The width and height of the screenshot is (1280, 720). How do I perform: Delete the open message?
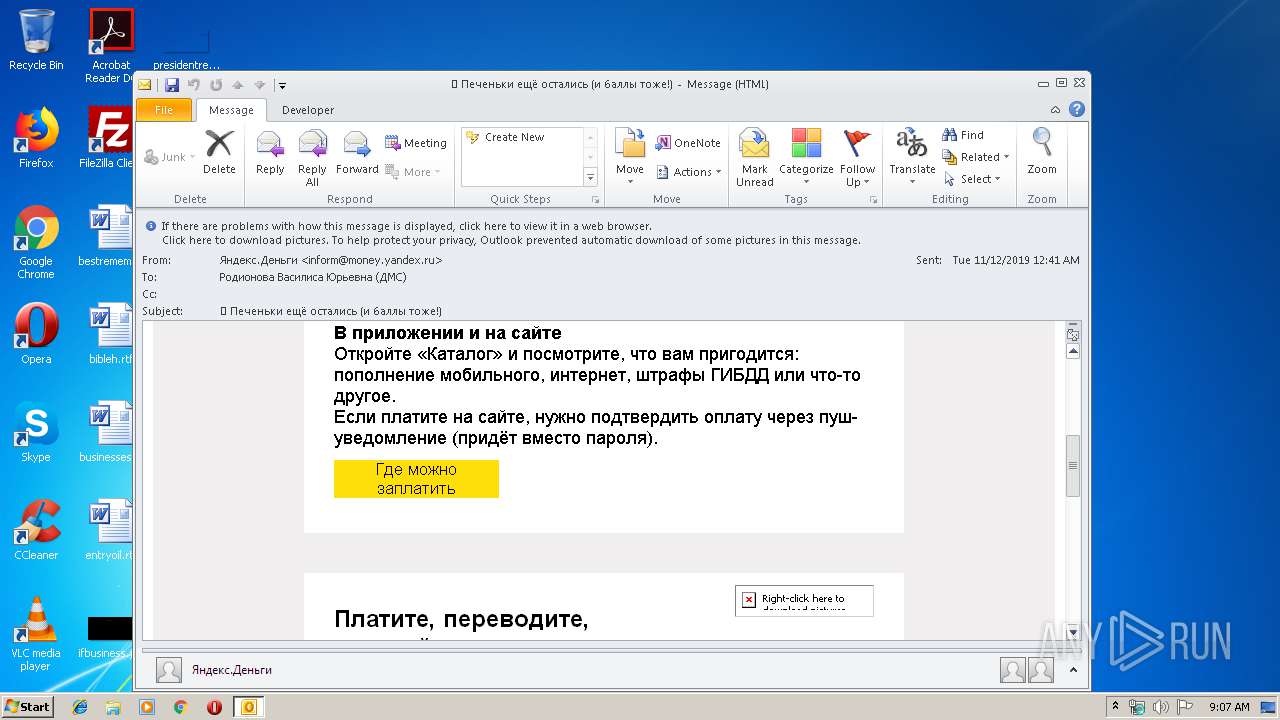pos(219,152)
